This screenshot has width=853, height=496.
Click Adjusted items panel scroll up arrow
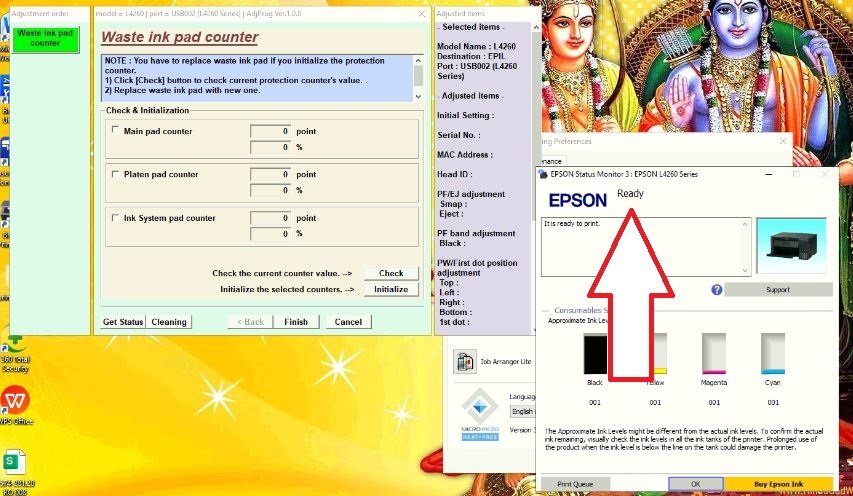point(536,27)
